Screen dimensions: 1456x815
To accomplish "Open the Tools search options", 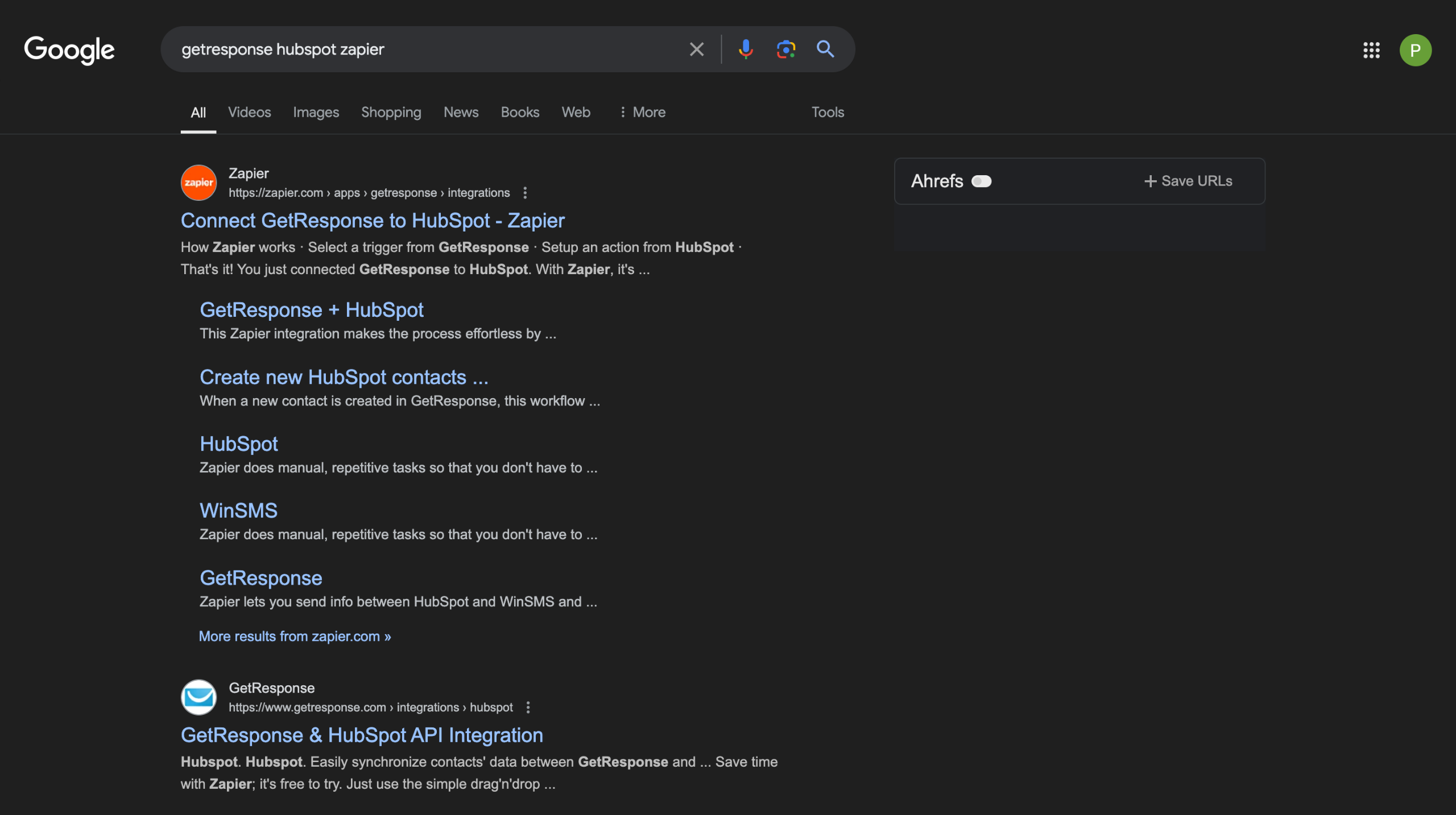I will coord(828,112).
